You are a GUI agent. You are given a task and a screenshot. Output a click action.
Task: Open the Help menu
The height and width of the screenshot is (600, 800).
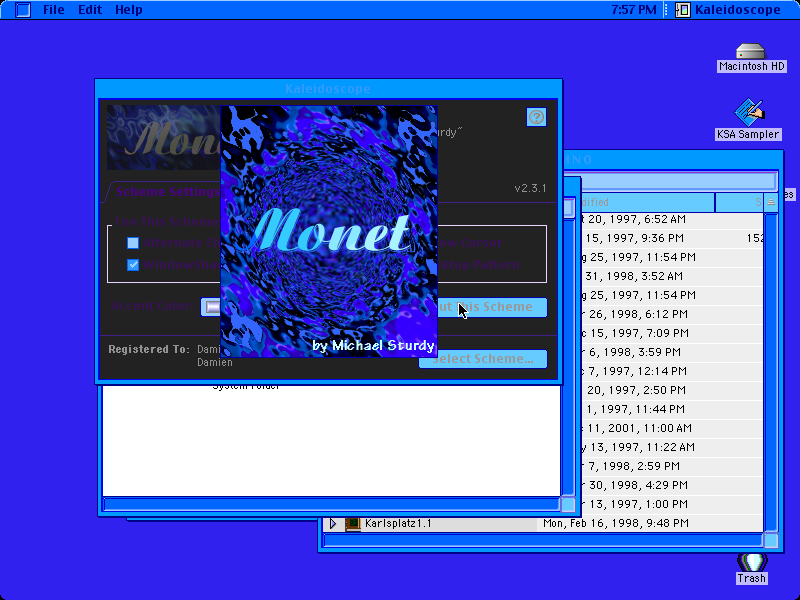[129, 10]
